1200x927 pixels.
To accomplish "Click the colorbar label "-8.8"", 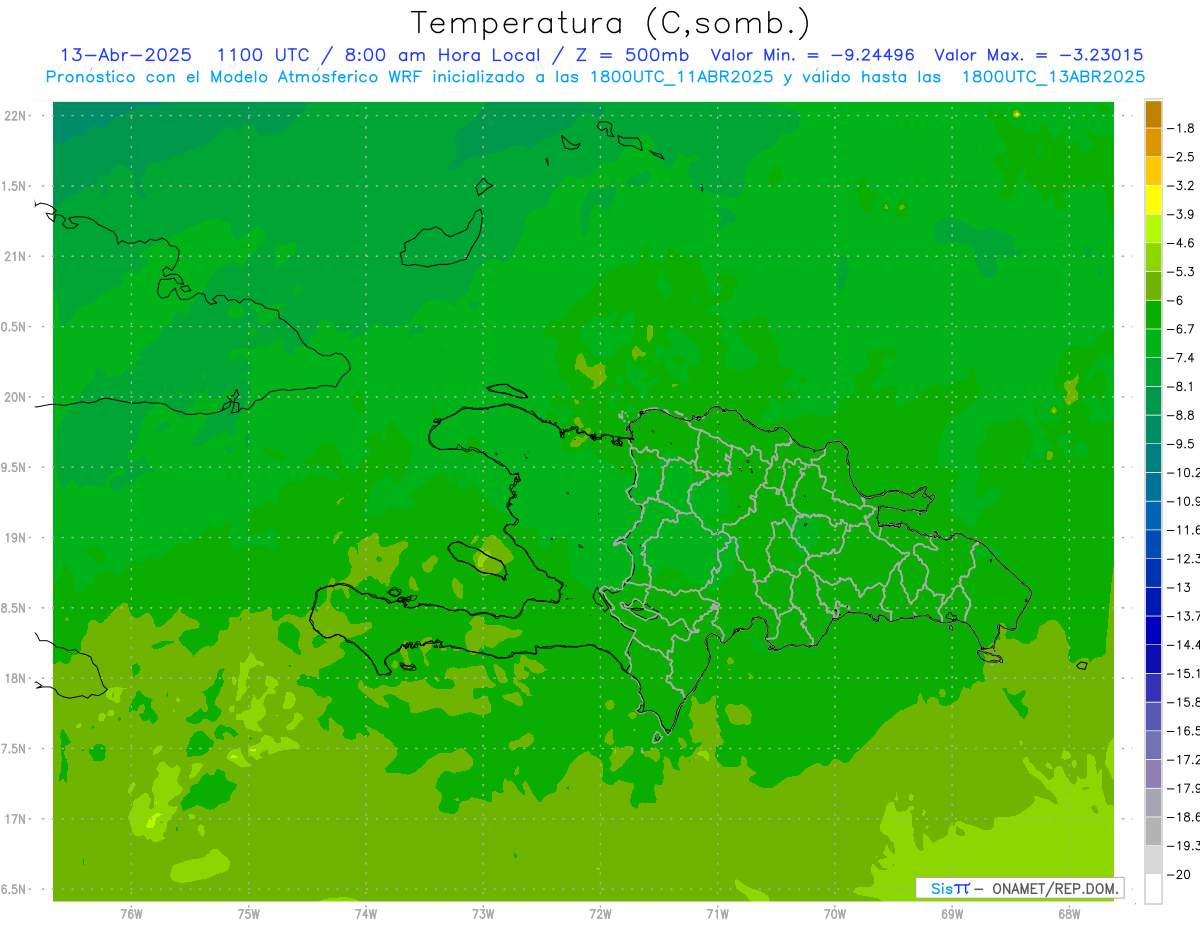I will pyautogui.click(x=1181, y=415).
